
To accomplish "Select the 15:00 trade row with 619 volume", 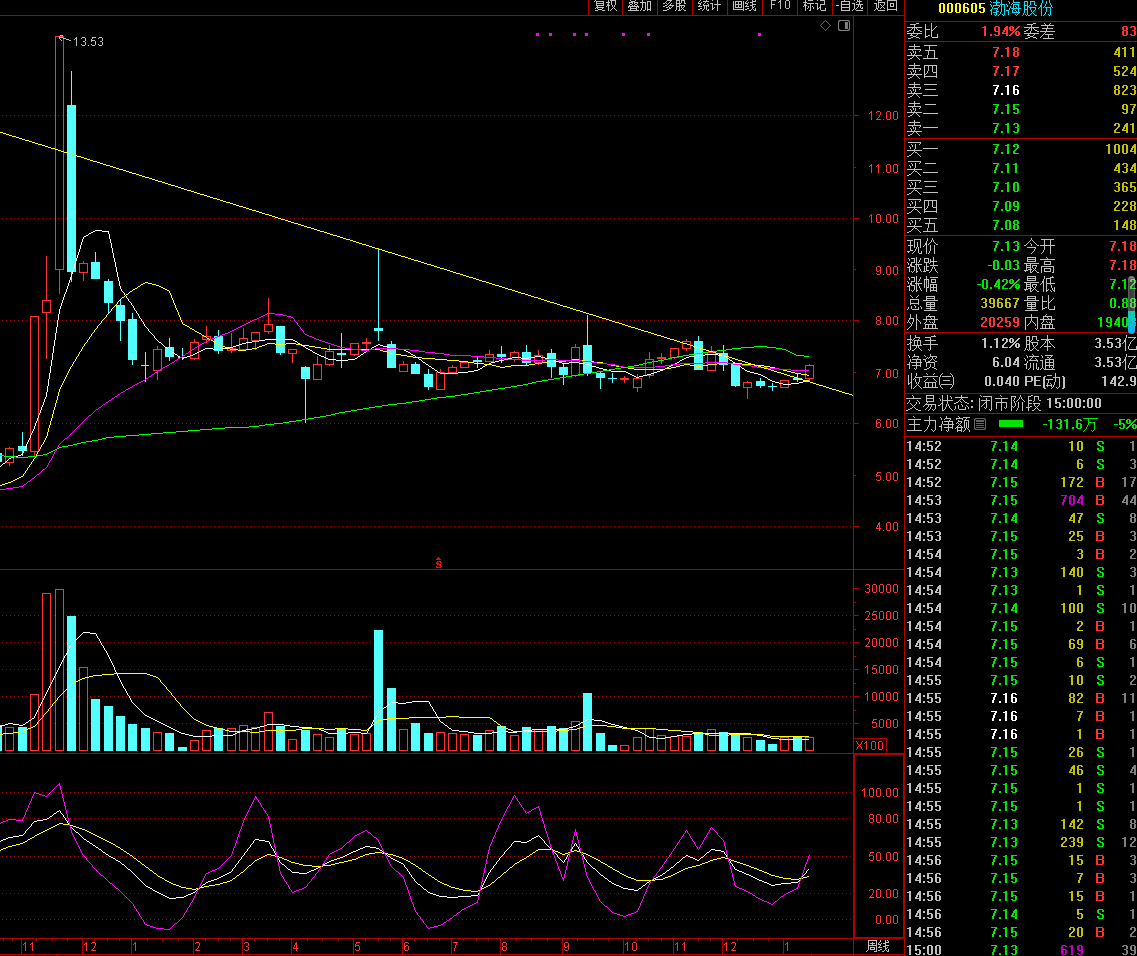I will point(1020,950).
